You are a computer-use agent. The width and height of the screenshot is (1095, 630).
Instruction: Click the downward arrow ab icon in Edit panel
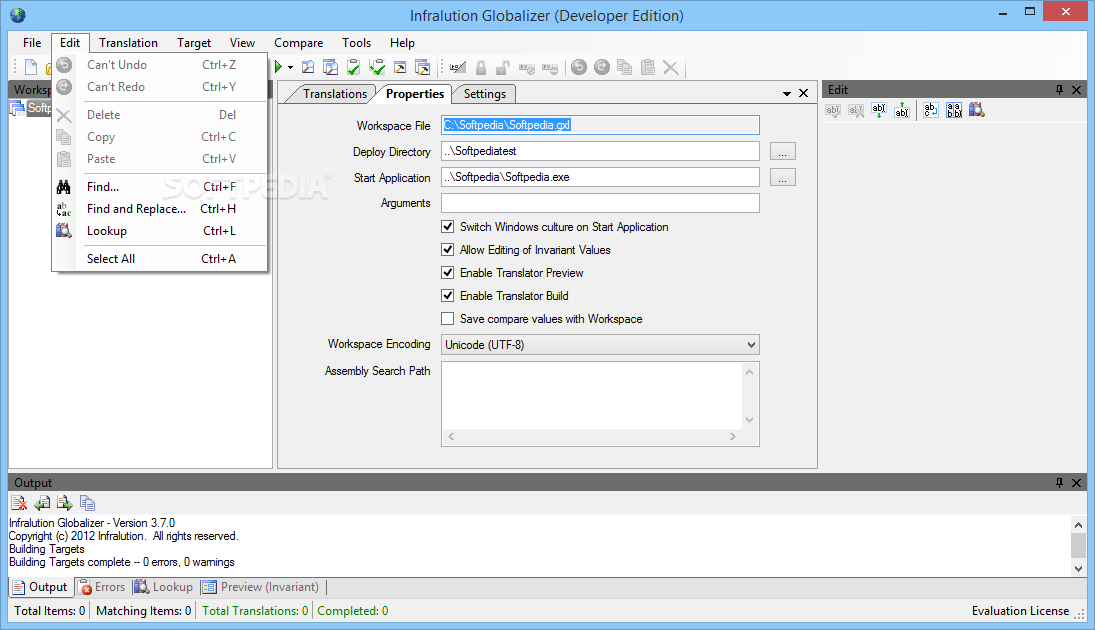tap(879, 110)
